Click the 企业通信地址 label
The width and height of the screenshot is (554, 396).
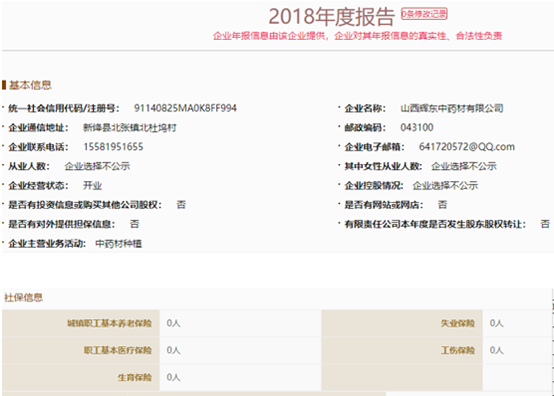tap(39, 128)
